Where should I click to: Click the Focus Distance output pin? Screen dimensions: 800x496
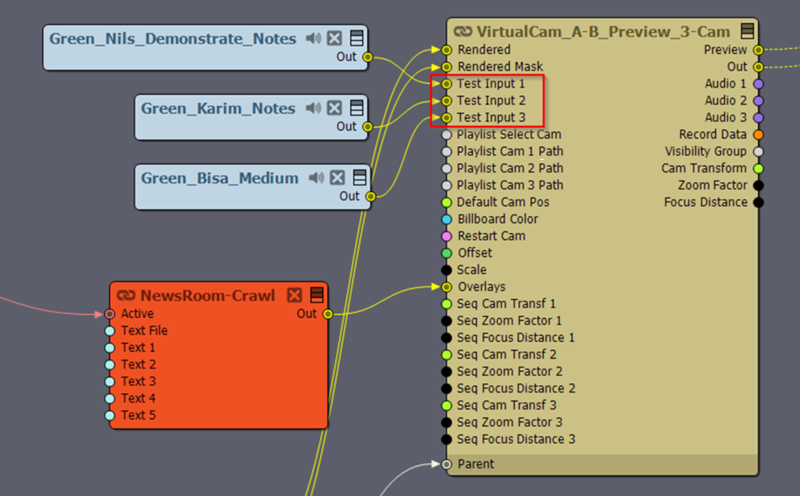(759, 203)
